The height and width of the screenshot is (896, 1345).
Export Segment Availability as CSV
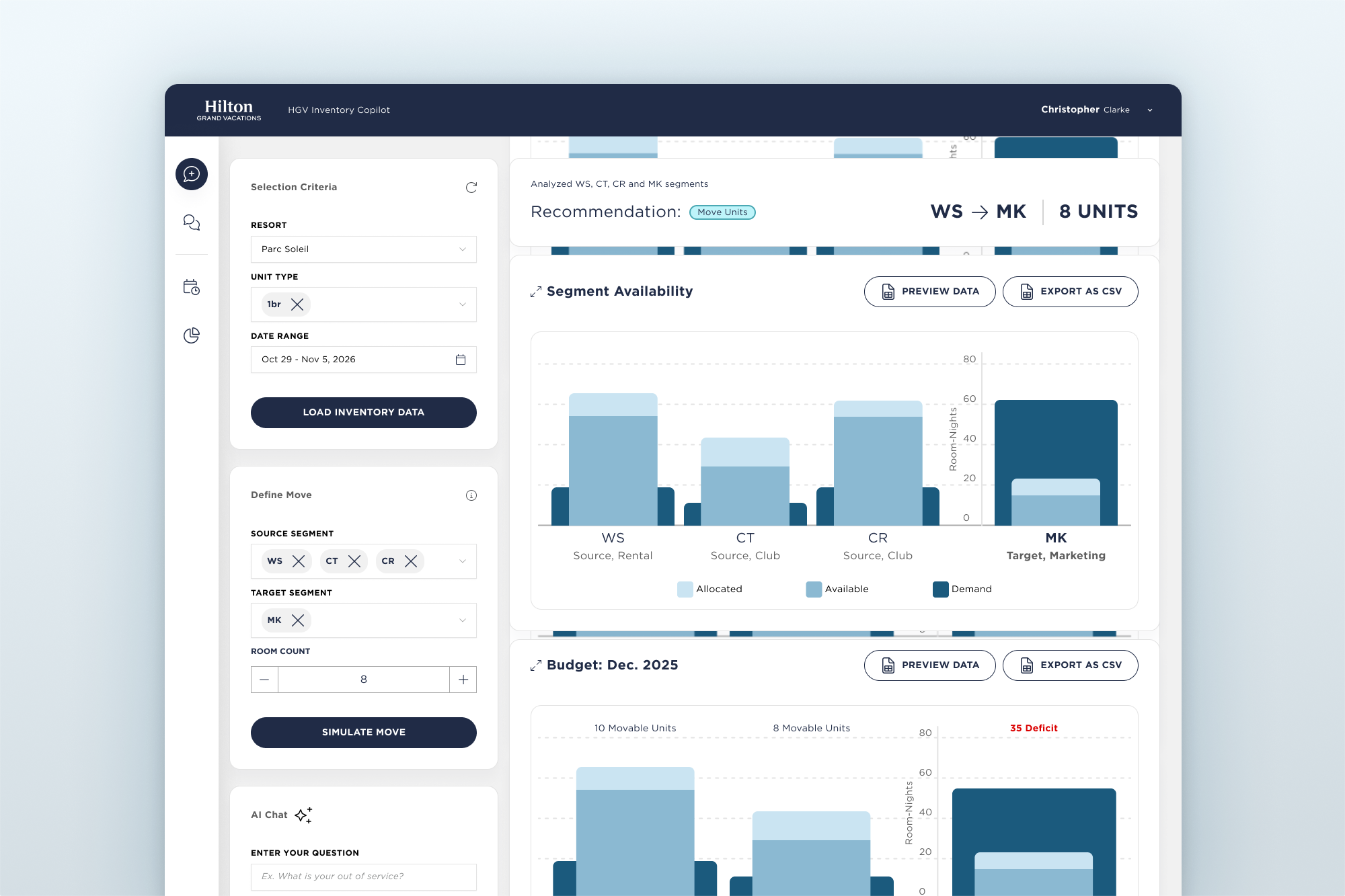pos(1071,292)
